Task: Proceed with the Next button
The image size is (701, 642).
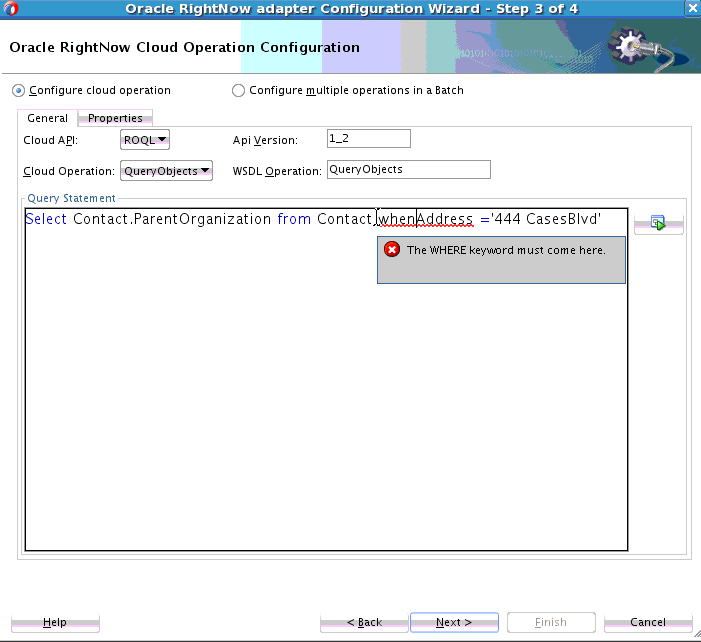Action: (x=454, y=622)
